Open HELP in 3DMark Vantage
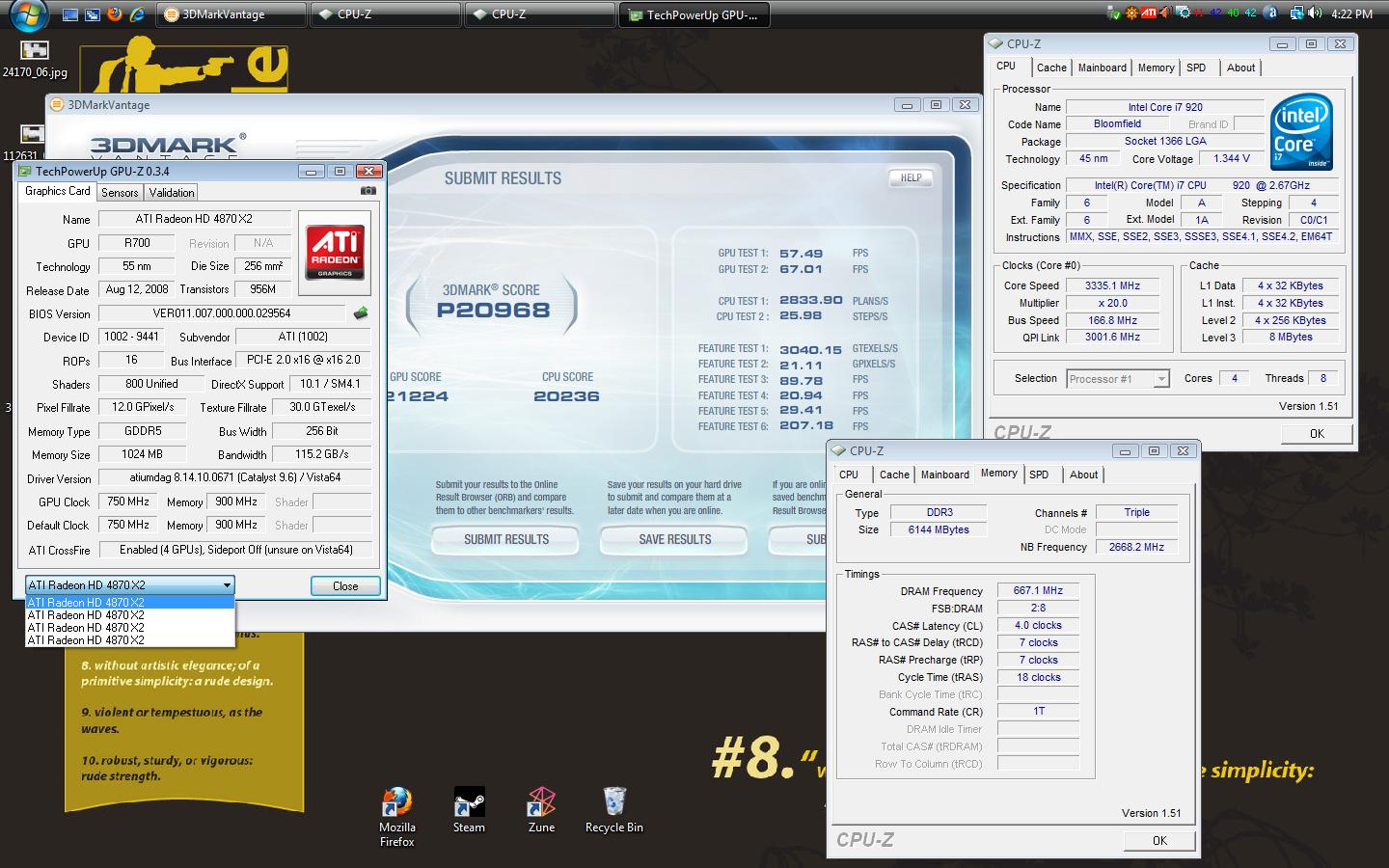1389x868 pixels. [x=911, y=177]
